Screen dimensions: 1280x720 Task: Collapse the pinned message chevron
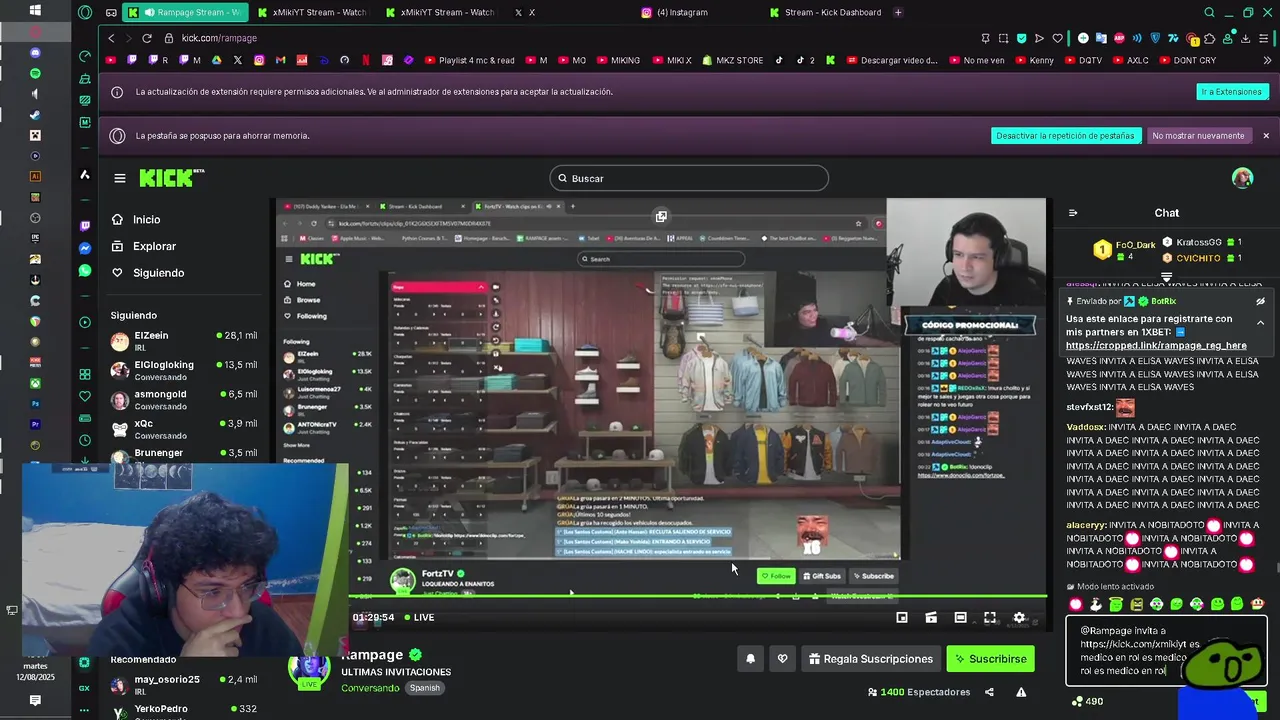(1260, 323)
